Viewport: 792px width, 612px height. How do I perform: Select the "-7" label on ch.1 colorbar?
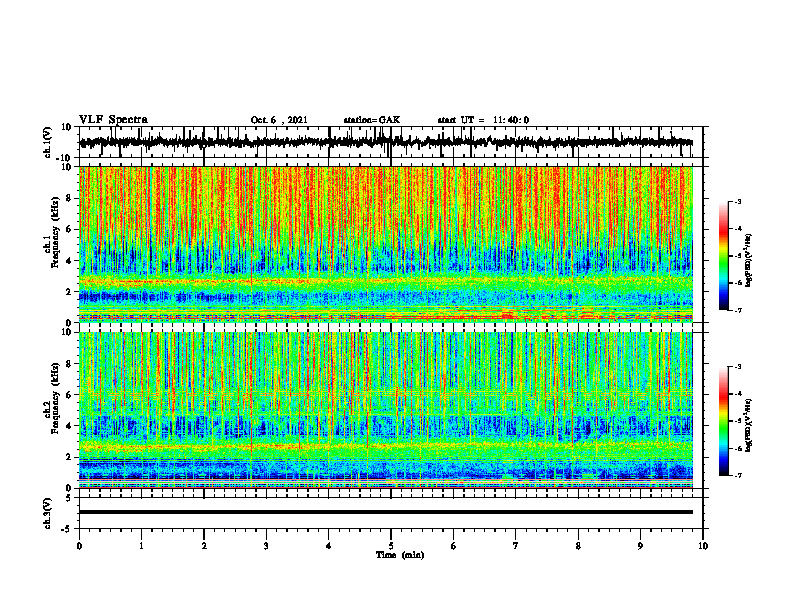(738, 310)
